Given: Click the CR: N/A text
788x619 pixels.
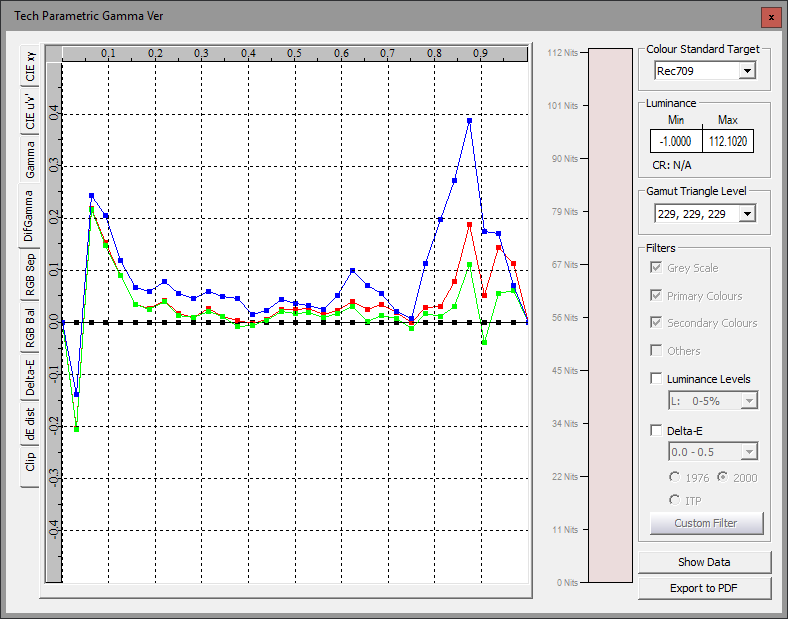Looking at the screenshot, I should (671, 165).
